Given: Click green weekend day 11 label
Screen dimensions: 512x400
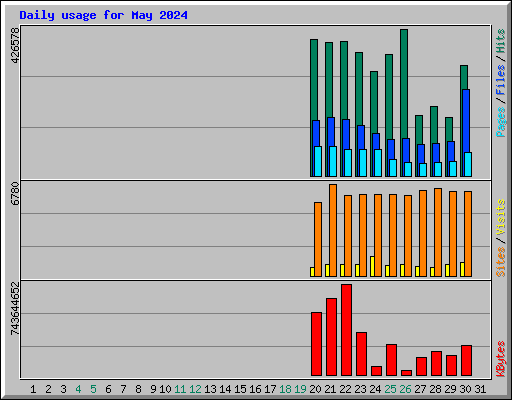Looking at the screenshot, I should [180, 389].
